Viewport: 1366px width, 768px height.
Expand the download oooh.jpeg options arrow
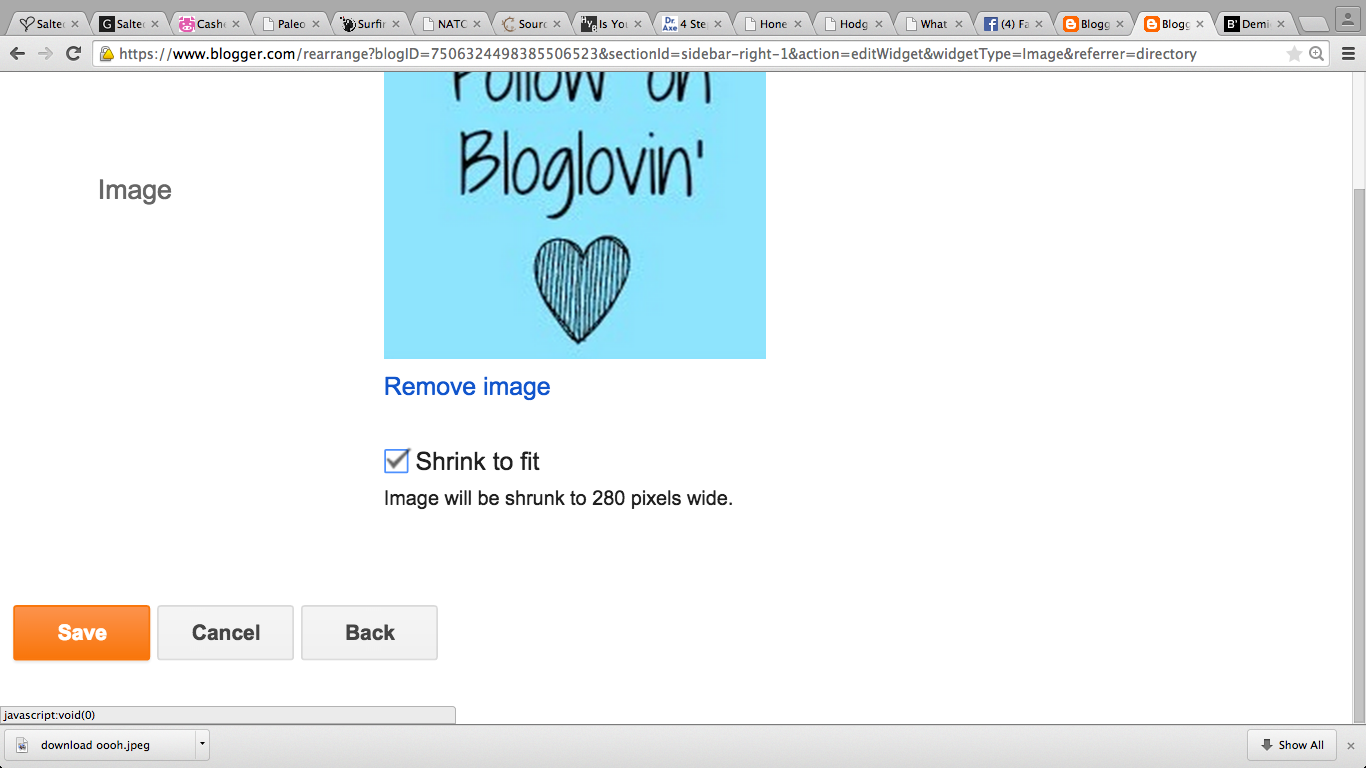click(x=202, y=745)
